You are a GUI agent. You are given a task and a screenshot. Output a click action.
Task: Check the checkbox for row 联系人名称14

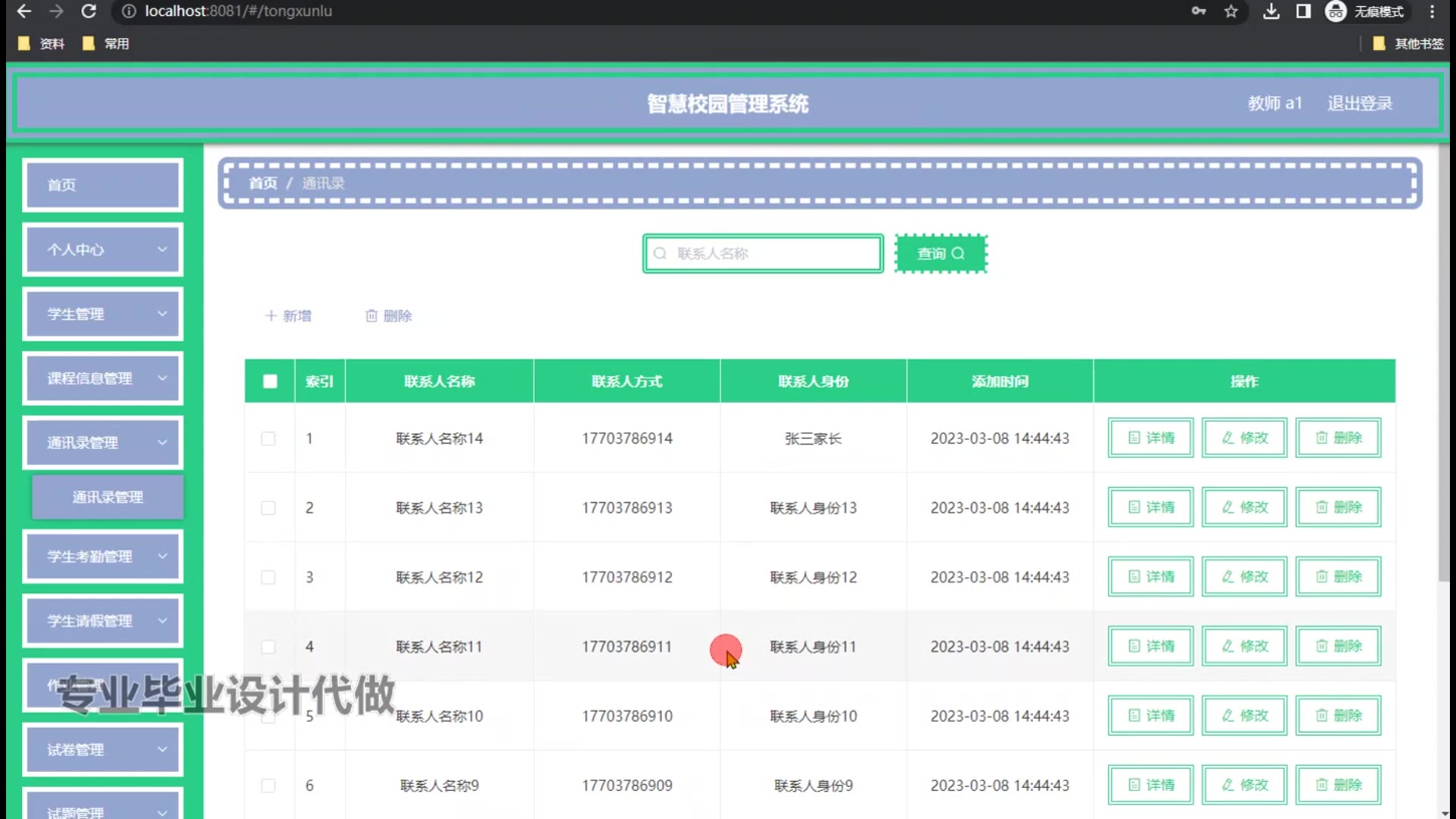pos(268,439)
